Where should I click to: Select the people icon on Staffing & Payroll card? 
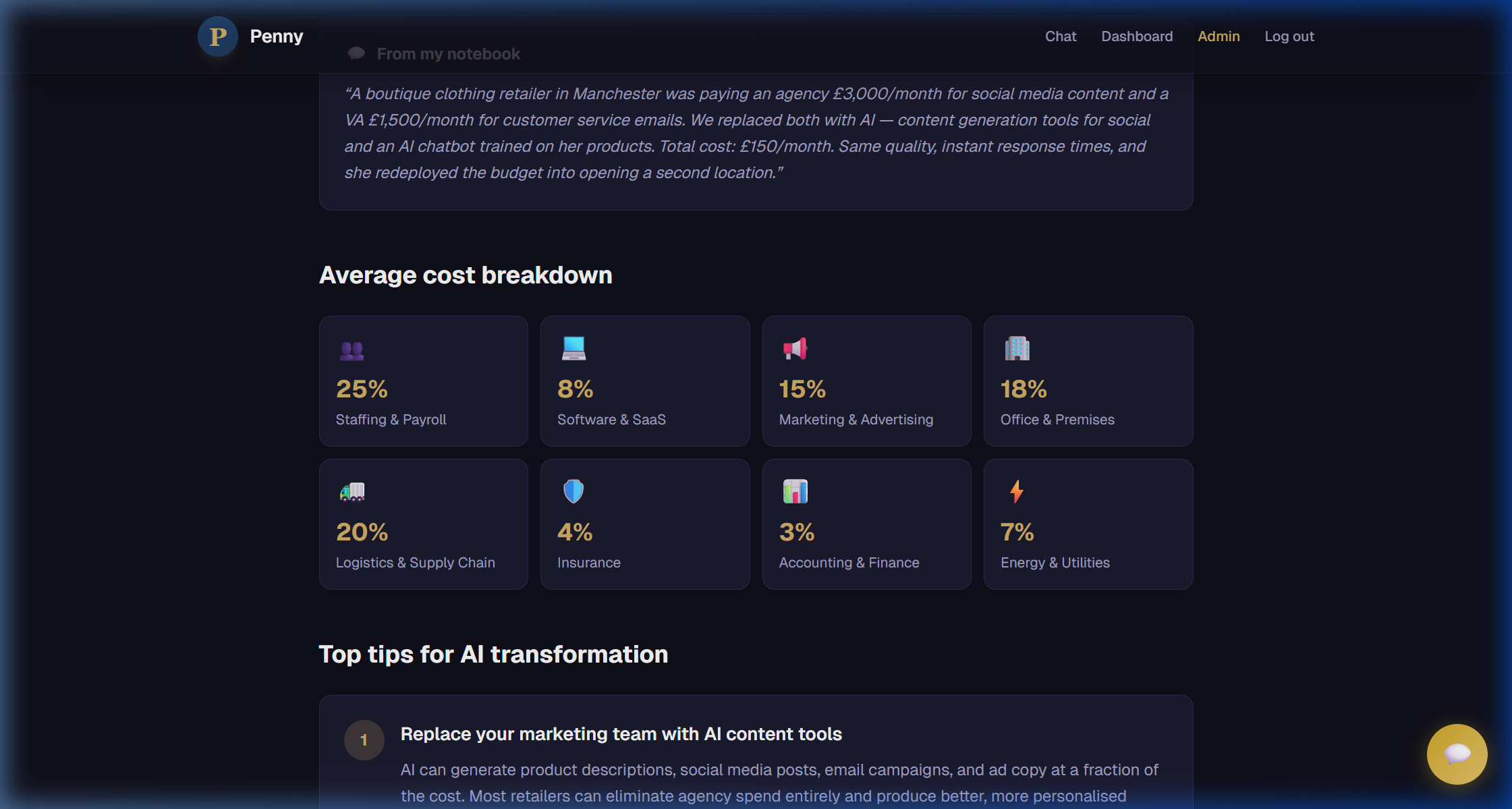click(352, 350)
